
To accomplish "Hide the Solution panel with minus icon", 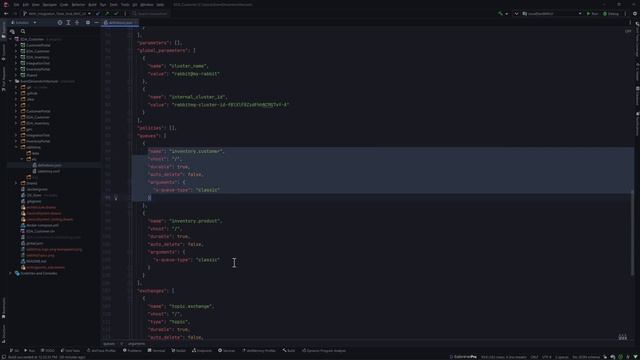I will pyautogui.click(x=96, y=22).
